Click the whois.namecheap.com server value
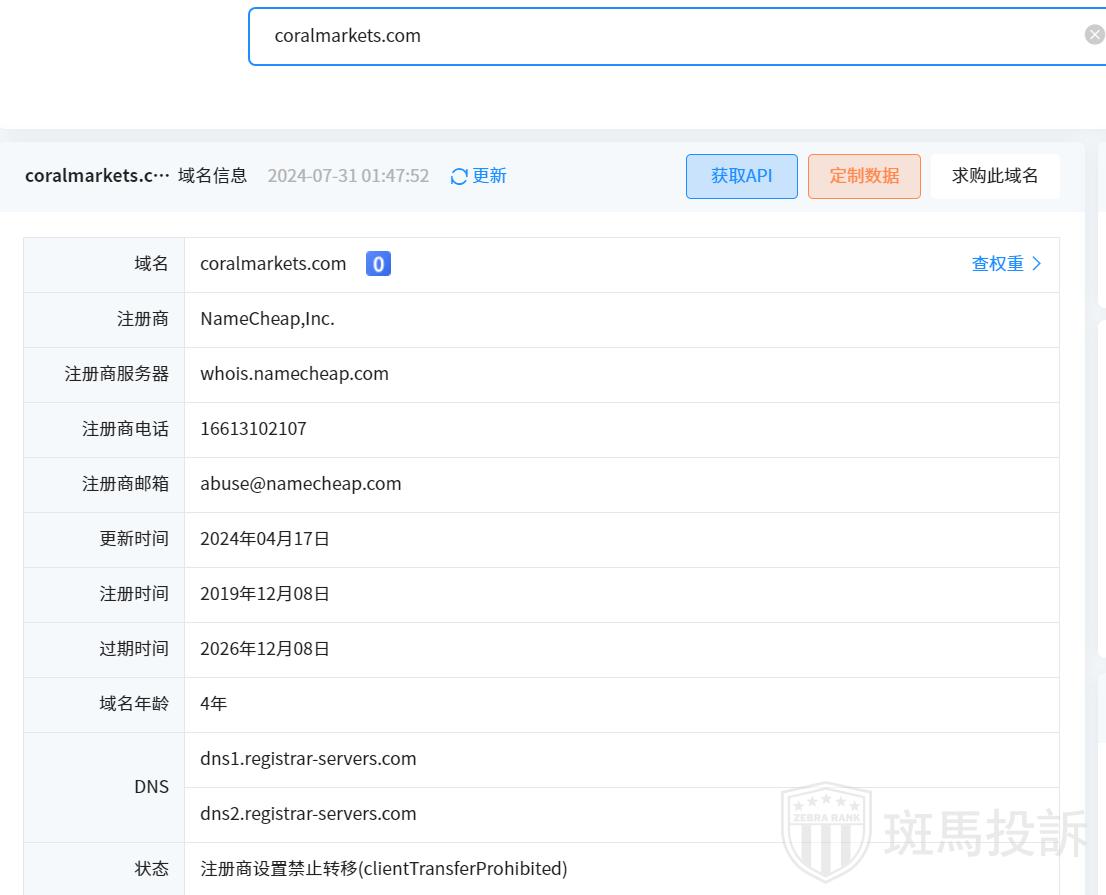Image resolution: width=1106 pixels, height=895 pixels. pos(294,374)
